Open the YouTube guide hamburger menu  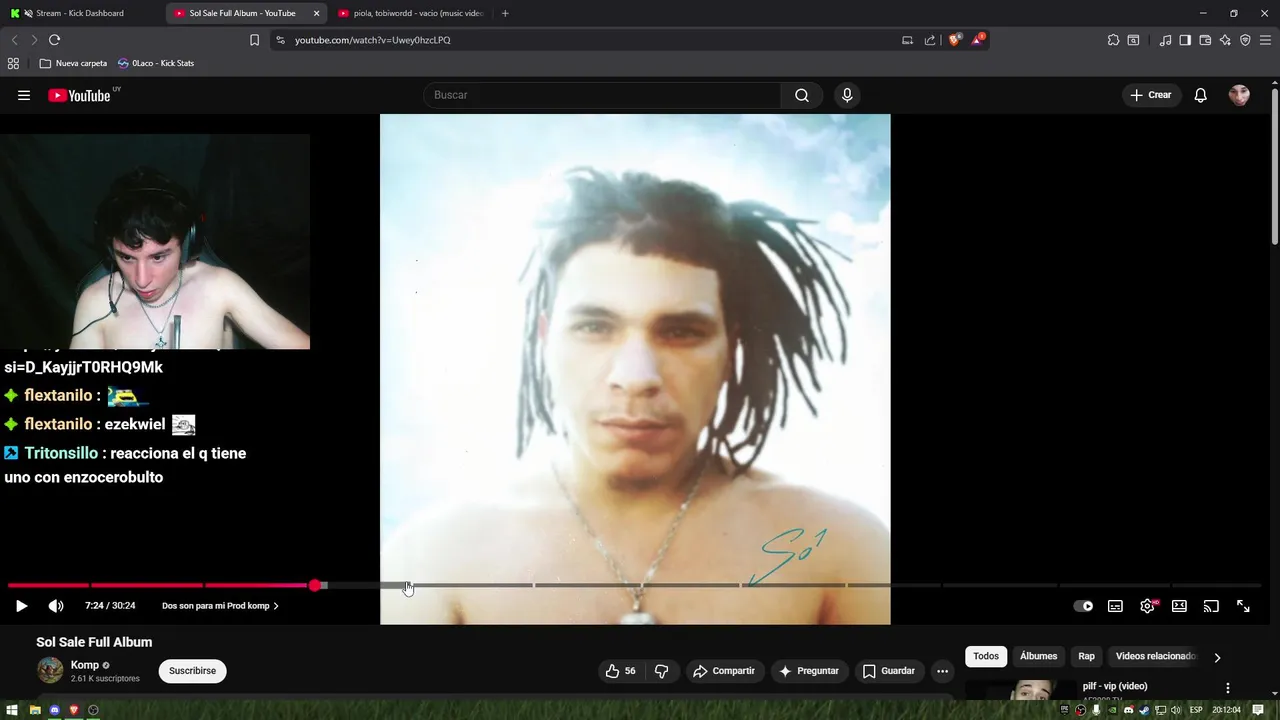click(24, 95)
